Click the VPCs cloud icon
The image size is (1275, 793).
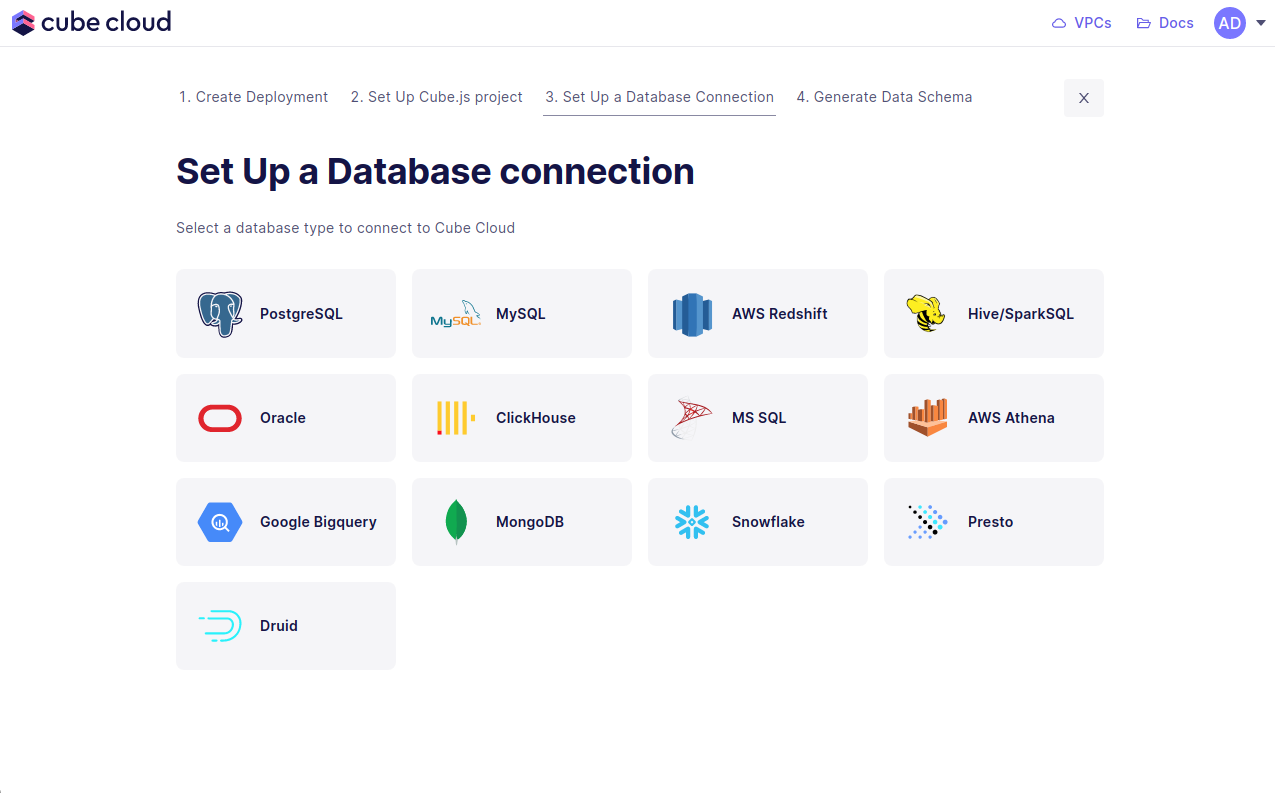pyautogui.click(x=1059, y=23)
